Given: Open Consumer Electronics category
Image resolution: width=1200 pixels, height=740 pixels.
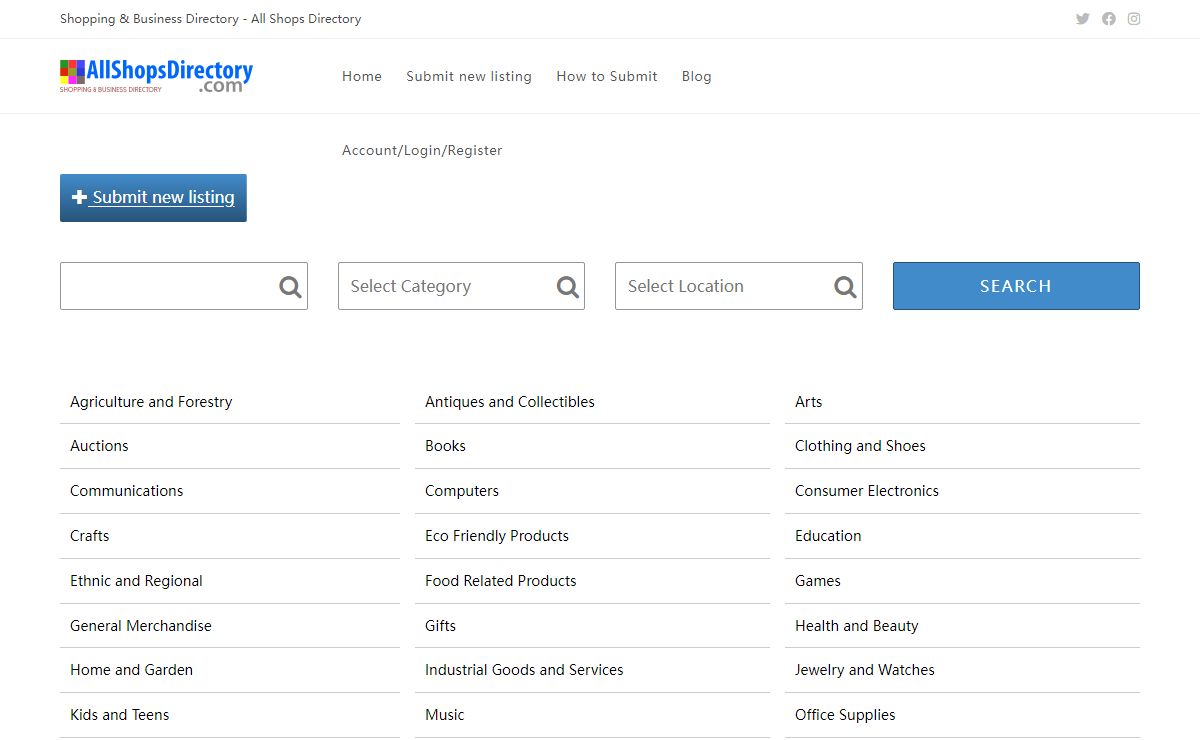Looking at the screenshot, I should pyautogui.click(x=867, y=491).
